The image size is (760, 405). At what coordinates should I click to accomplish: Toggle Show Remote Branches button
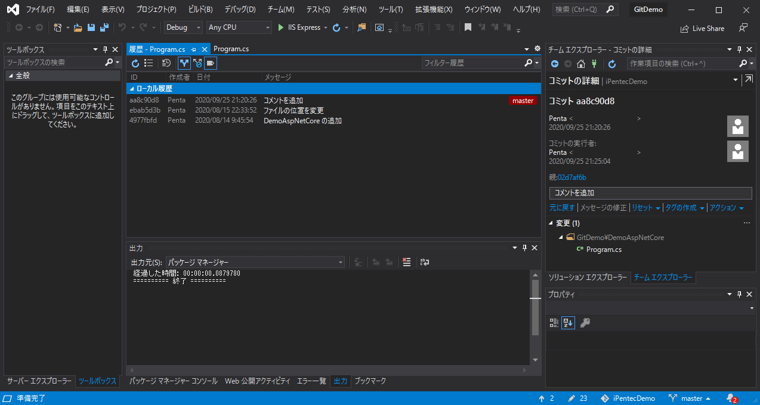[x=197, y=63]
